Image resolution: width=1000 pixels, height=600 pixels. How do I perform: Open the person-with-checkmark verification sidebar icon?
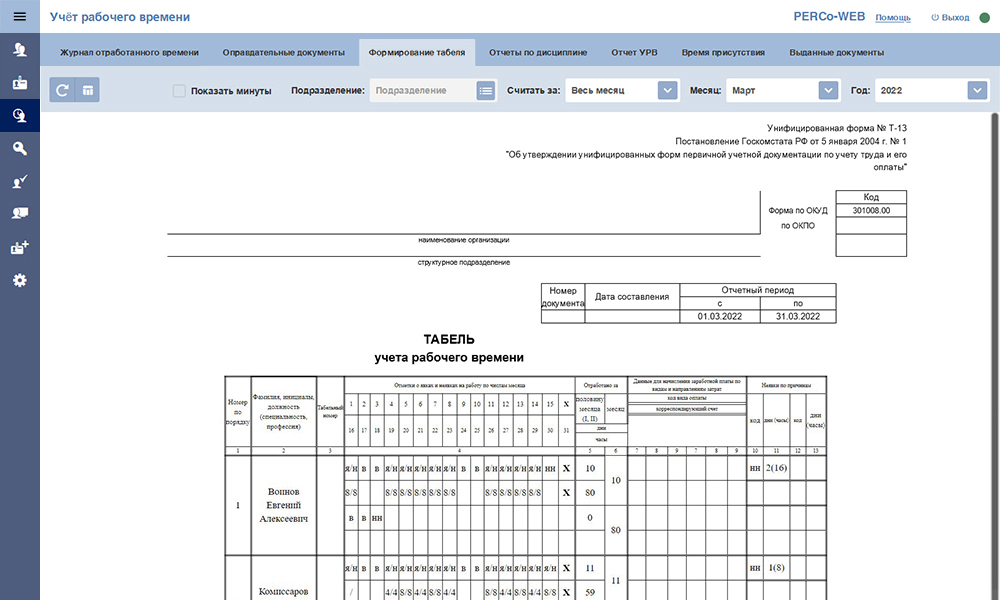coord(20,182)
